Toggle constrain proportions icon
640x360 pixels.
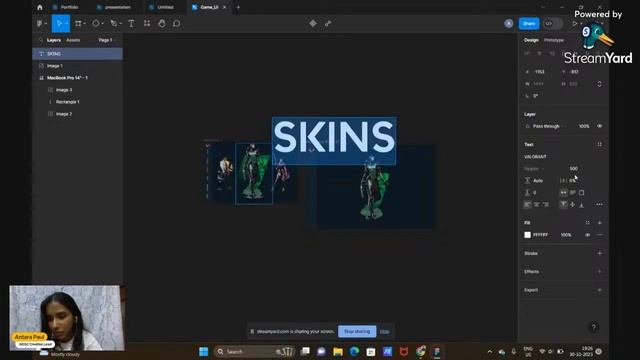pyautogui.click(x=600, y=84)
